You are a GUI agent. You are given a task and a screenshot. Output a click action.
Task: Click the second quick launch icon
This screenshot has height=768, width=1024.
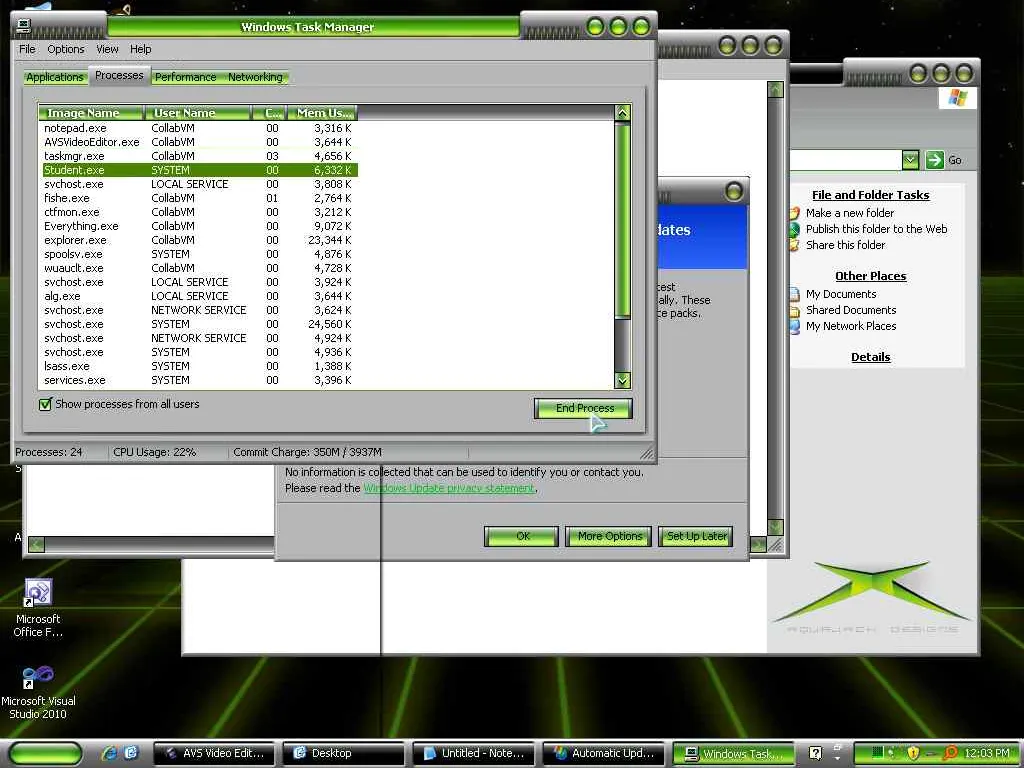[x=131, y=753]
